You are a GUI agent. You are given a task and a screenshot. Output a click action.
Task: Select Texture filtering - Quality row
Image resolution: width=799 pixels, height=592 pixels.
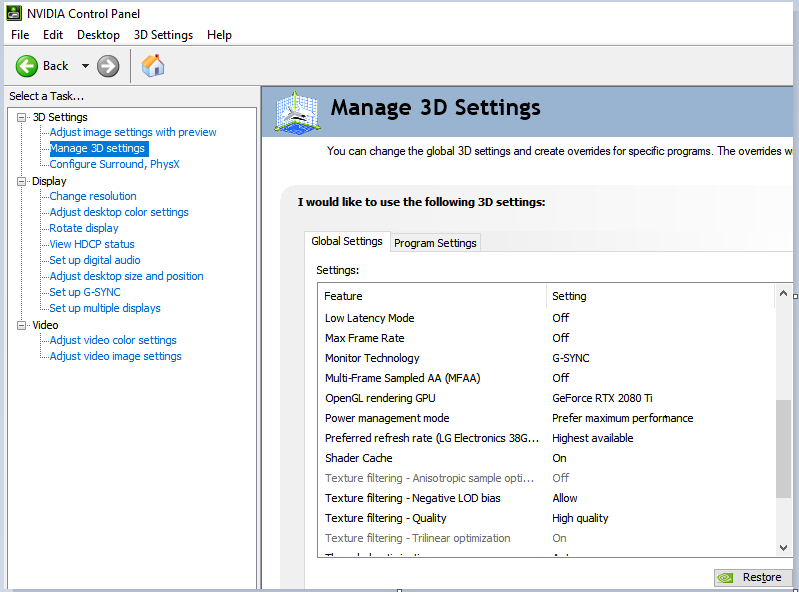tap(546, 518)
